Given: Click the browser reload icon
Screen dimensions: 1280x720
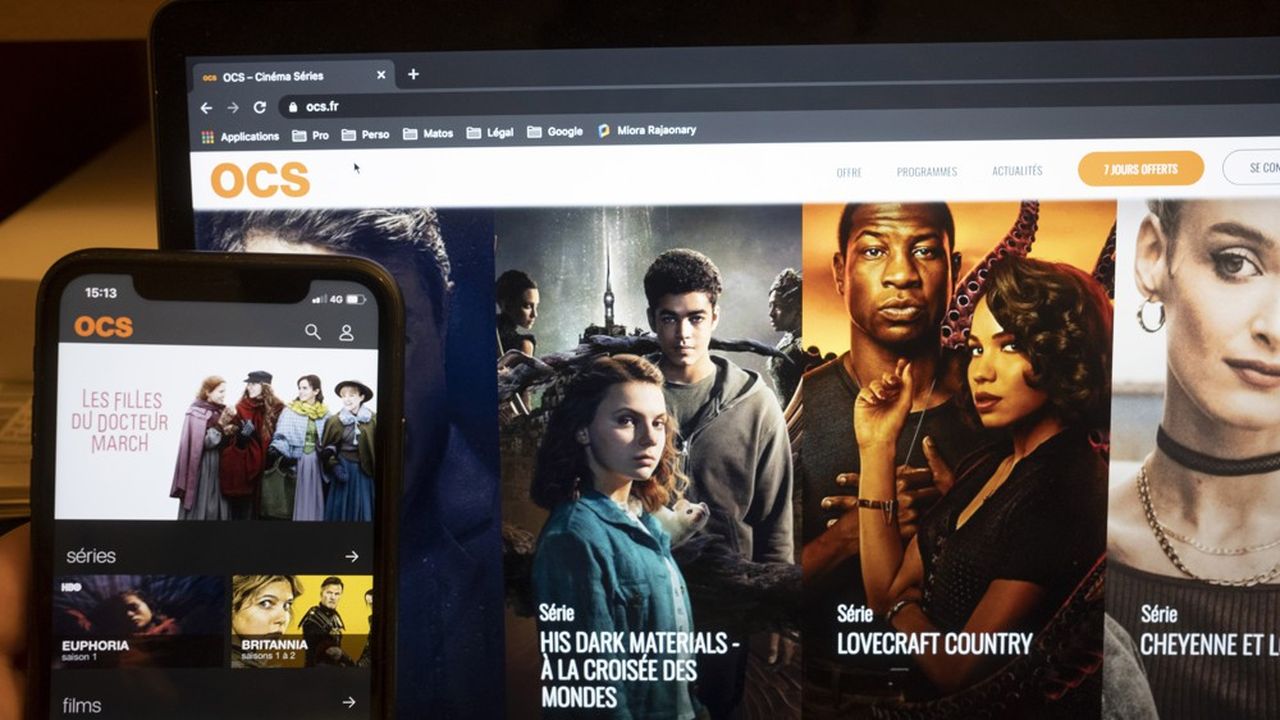Looking at the screenshot, I should [260, 107].
